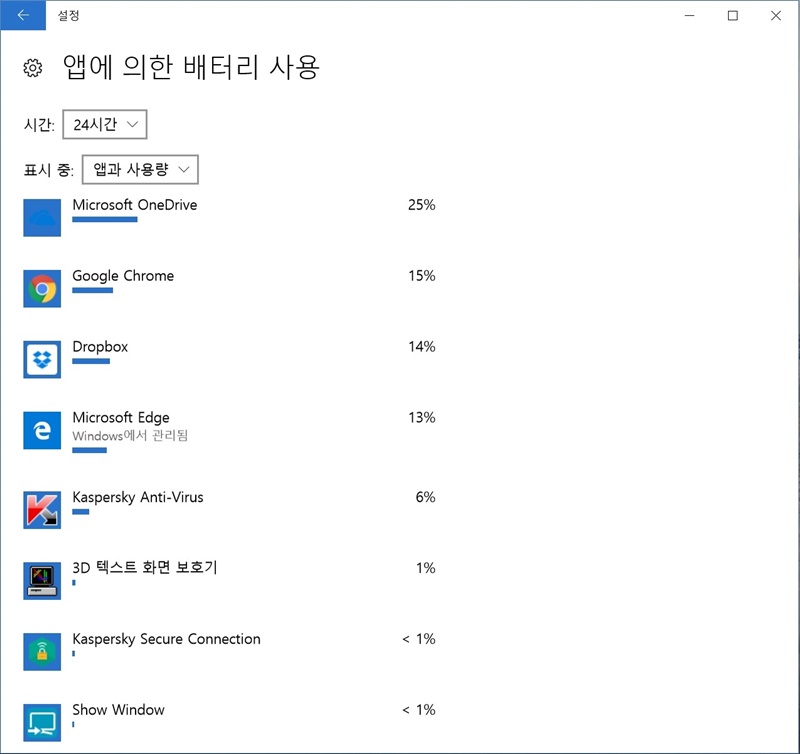Image resolution: width=800 pixels, height=754 pixels.
Task: Minimize the 설정 window
Action: pos(689,15)
